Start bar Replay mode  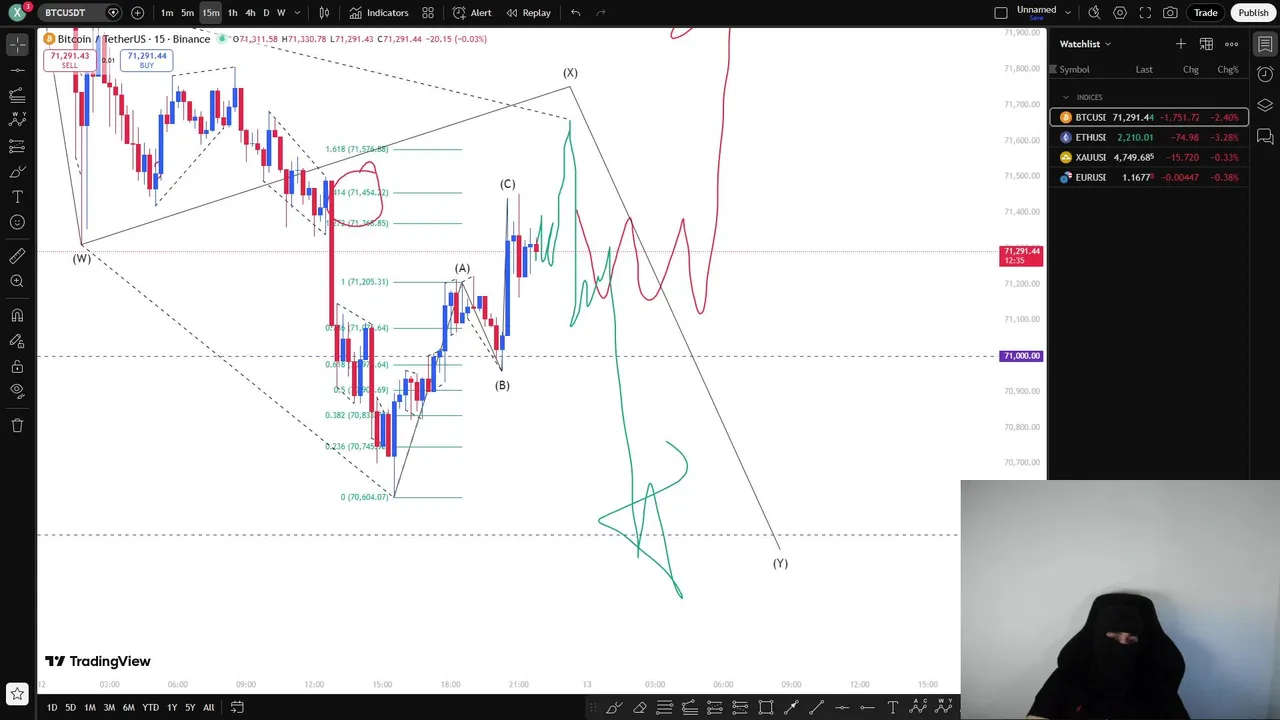pyautogui.click(x=528, y=13)
